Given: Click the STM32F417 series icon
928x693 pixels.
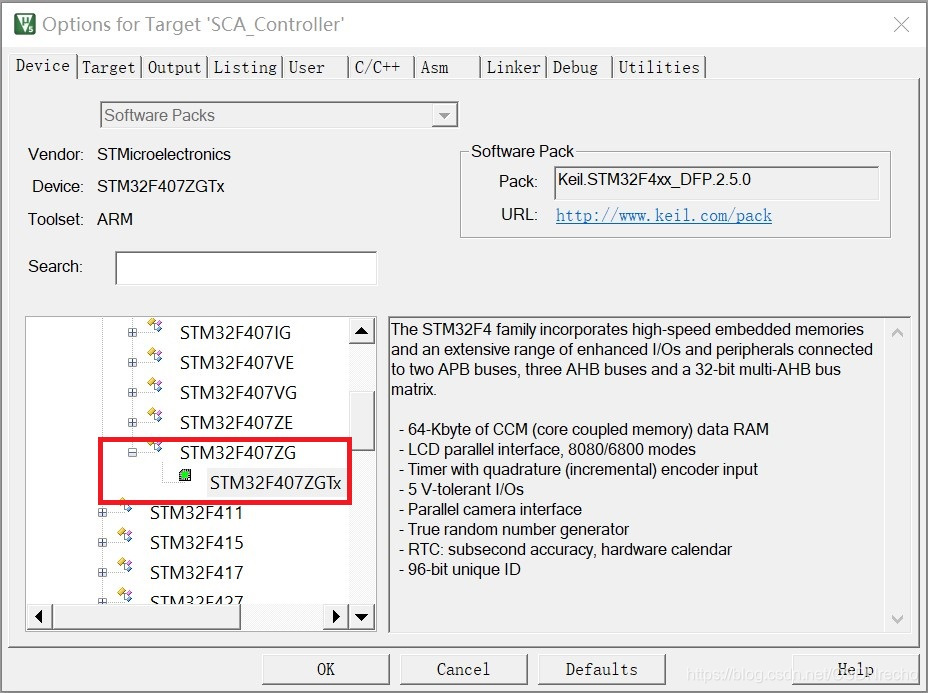Looking at the screenshot, I should [x=125, y=565].
